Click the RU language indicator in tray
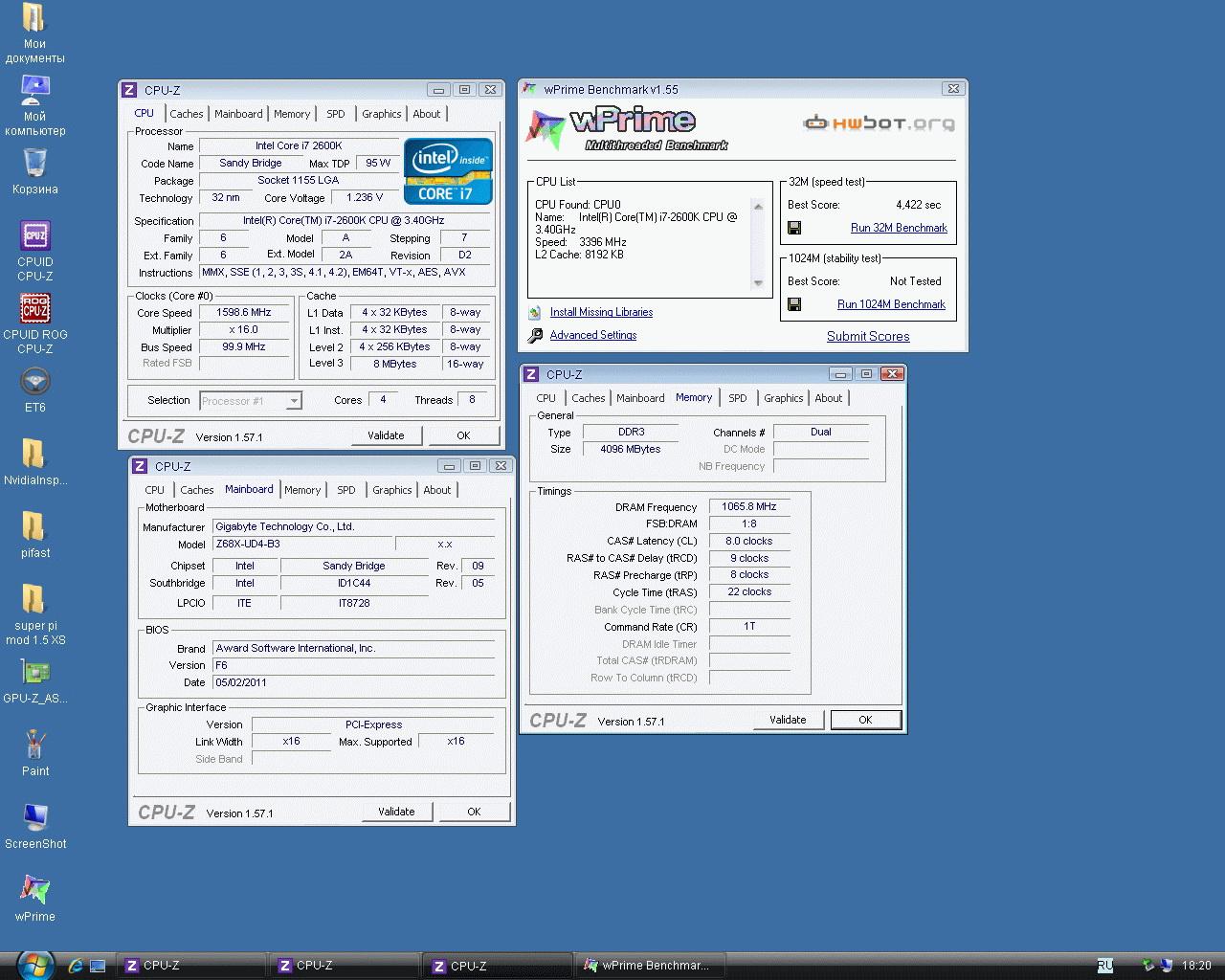1225x980 pixels. (x=1105, y=966)
